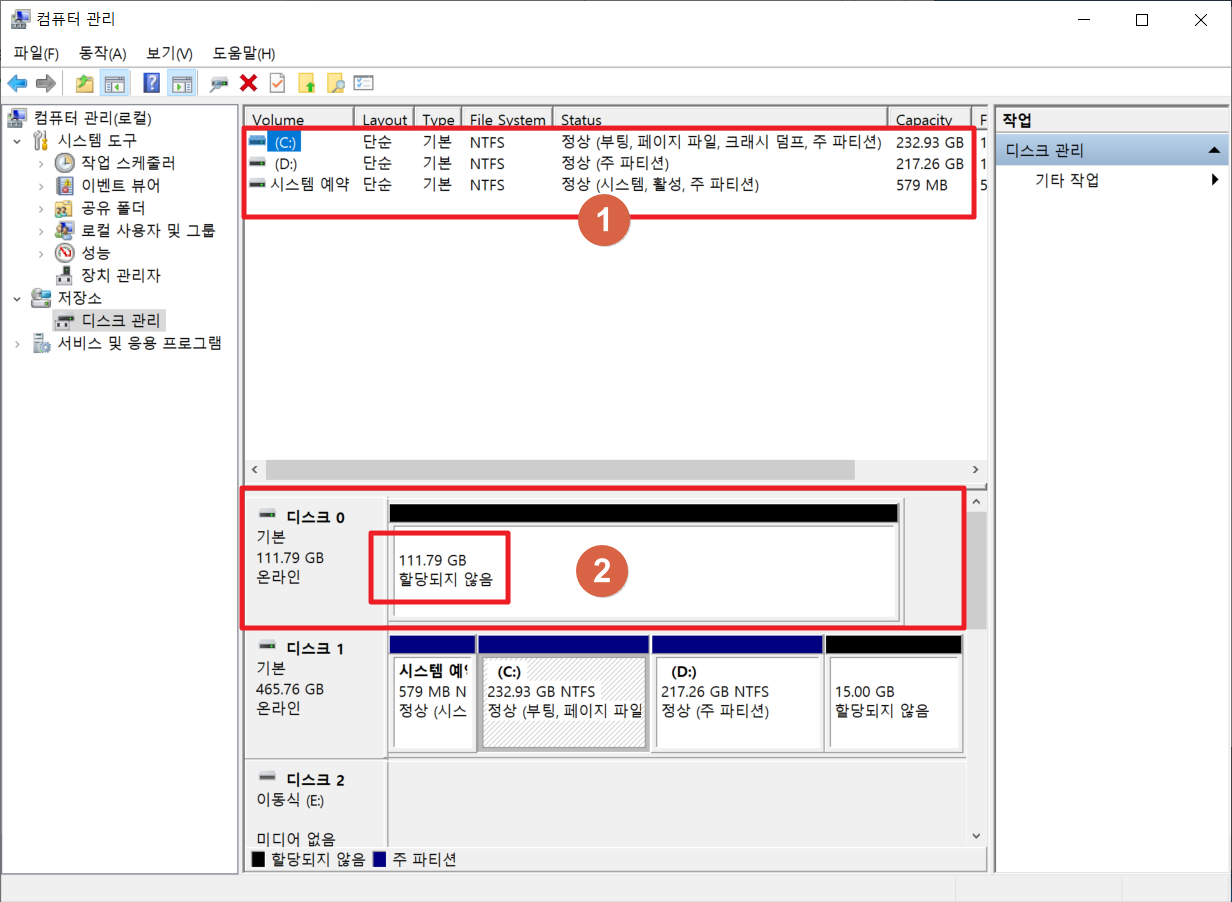Select the 디스크 0 disk label
Screen dimensions: 1232x902
click(316, 517)
